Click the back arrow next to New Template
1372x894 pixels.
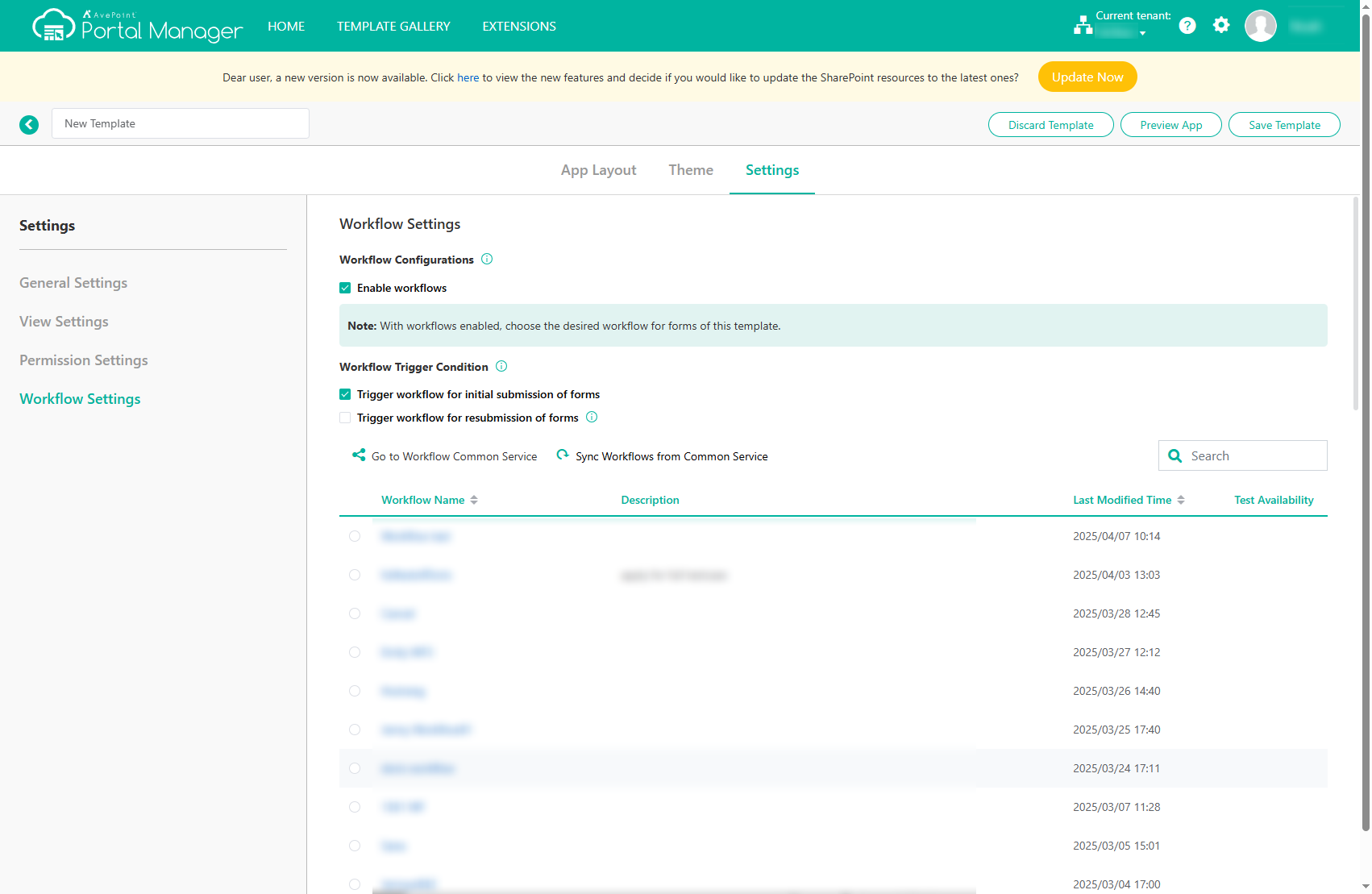(x=29, y=124)
